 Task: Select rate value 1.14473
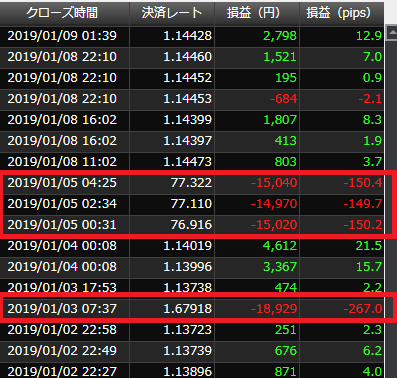pyautogui.click(x=187, y=161)
